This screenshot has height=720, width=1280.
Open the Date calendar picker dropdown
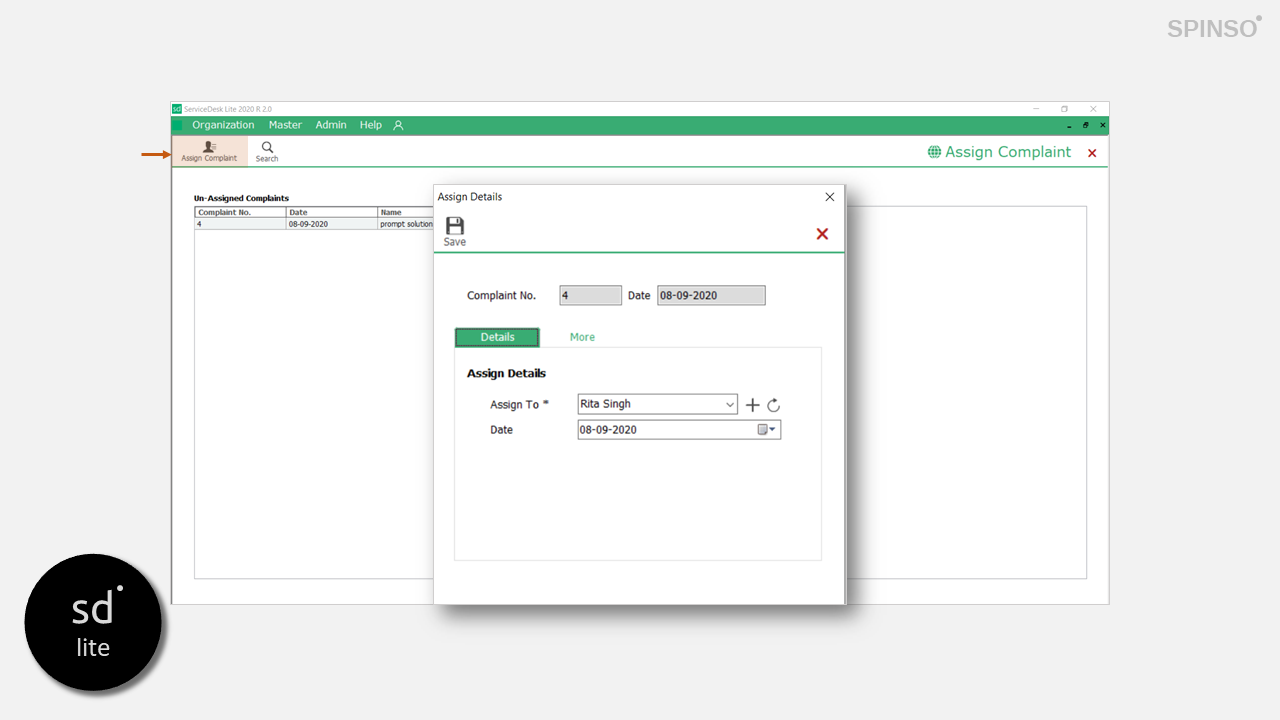tap(767, 430)
